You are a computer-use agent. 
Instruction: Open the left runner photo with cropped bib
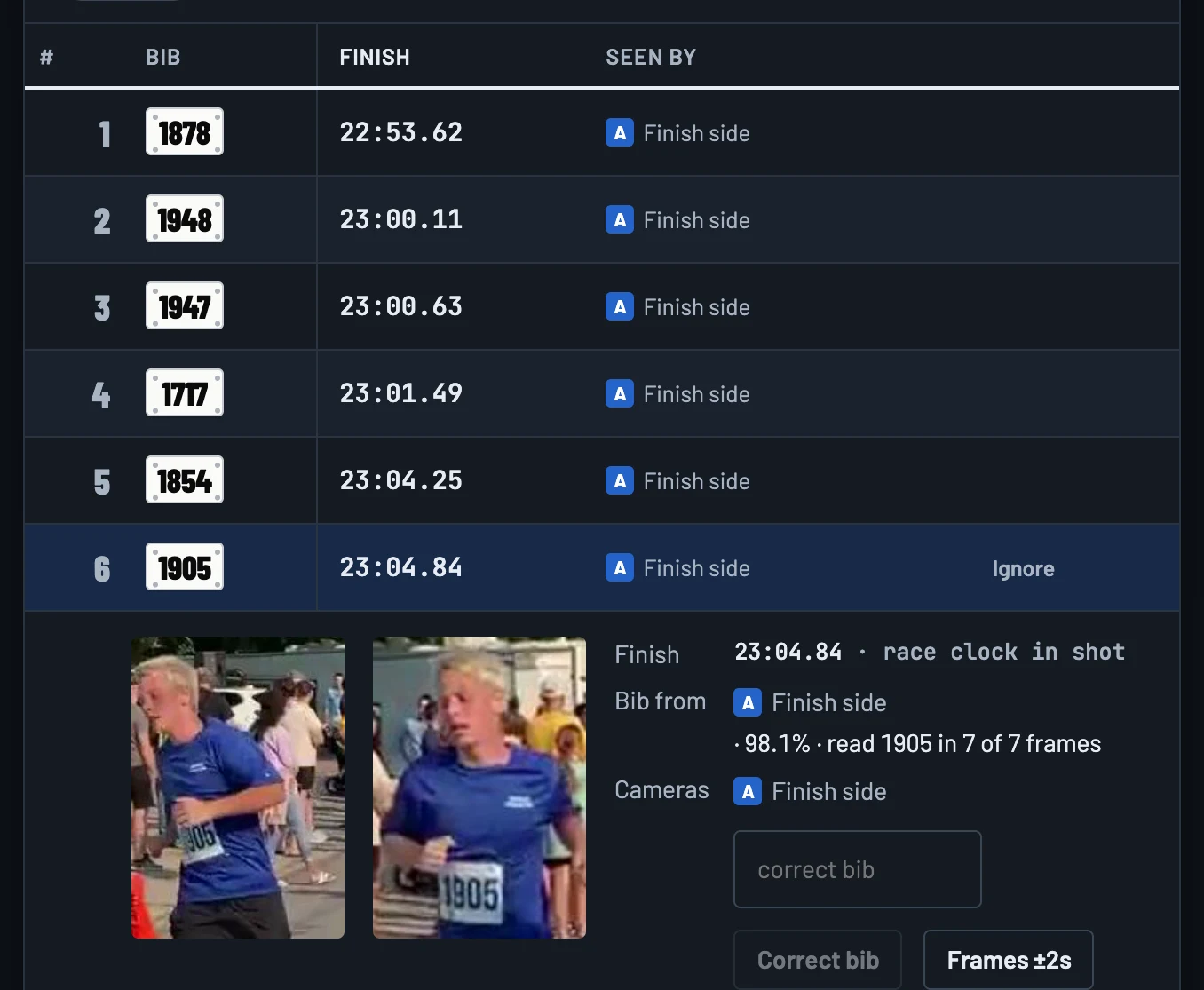238,788
